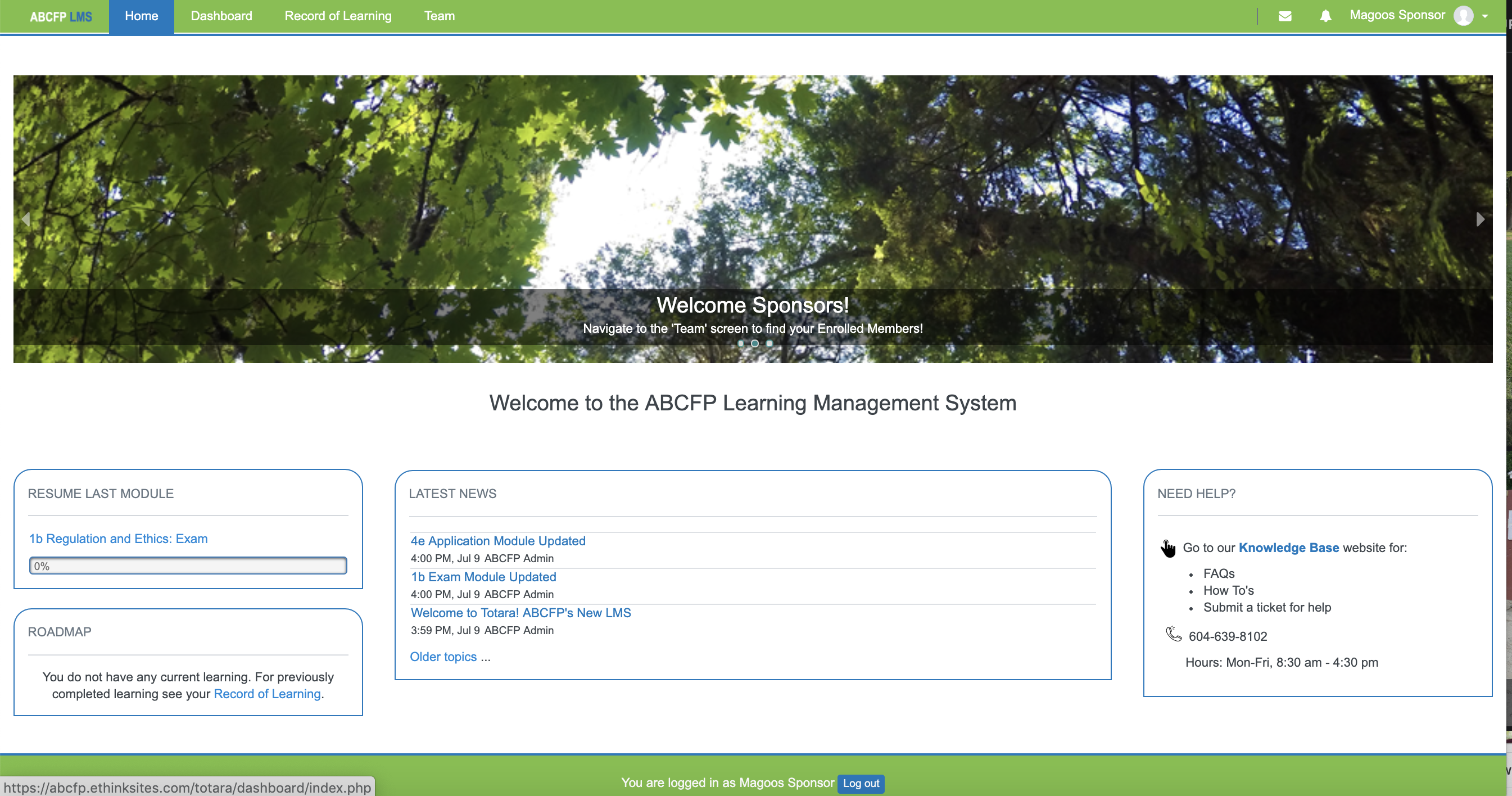
Task: Open the messages envelope icon
Action: point(1285,16)
